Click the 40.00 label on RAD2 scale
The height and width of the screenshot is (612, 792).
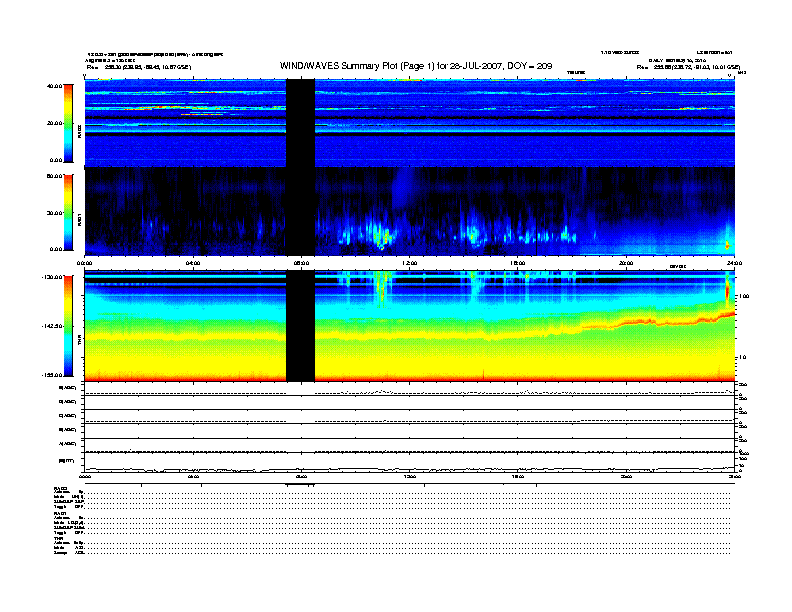coord(54,86)
